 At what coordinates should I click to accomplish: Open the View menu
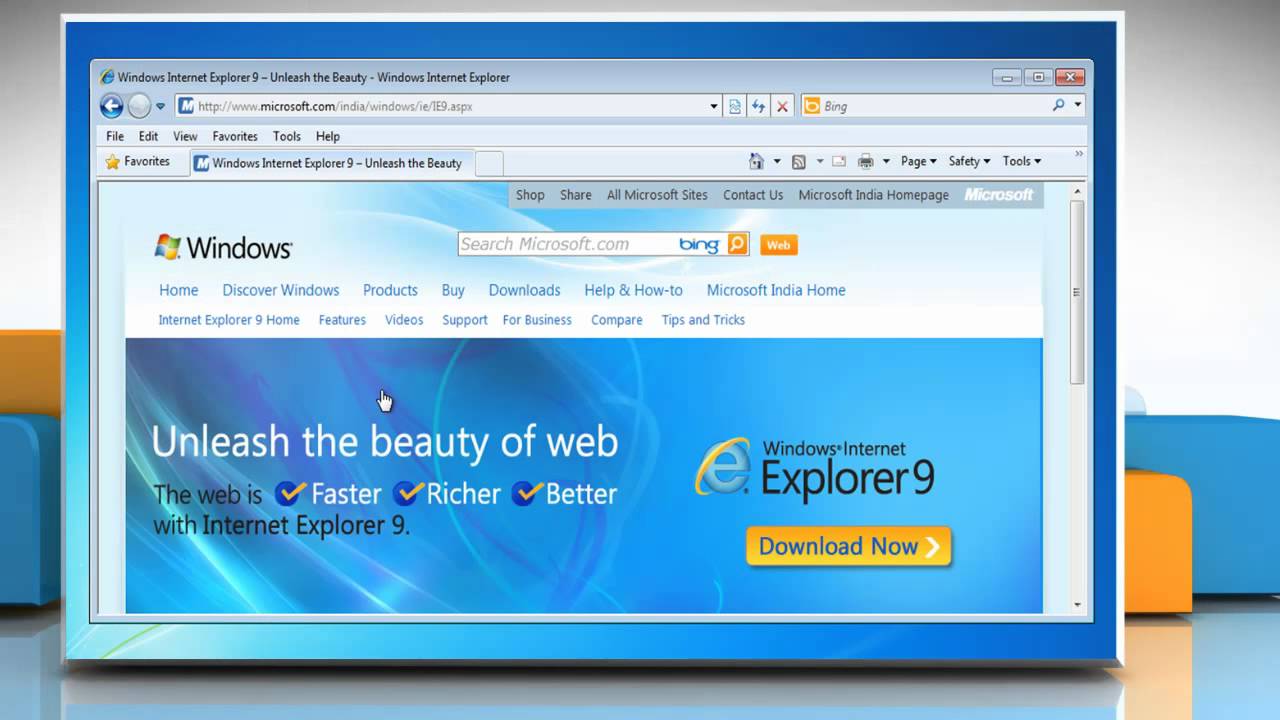click(x=185, y=136)
